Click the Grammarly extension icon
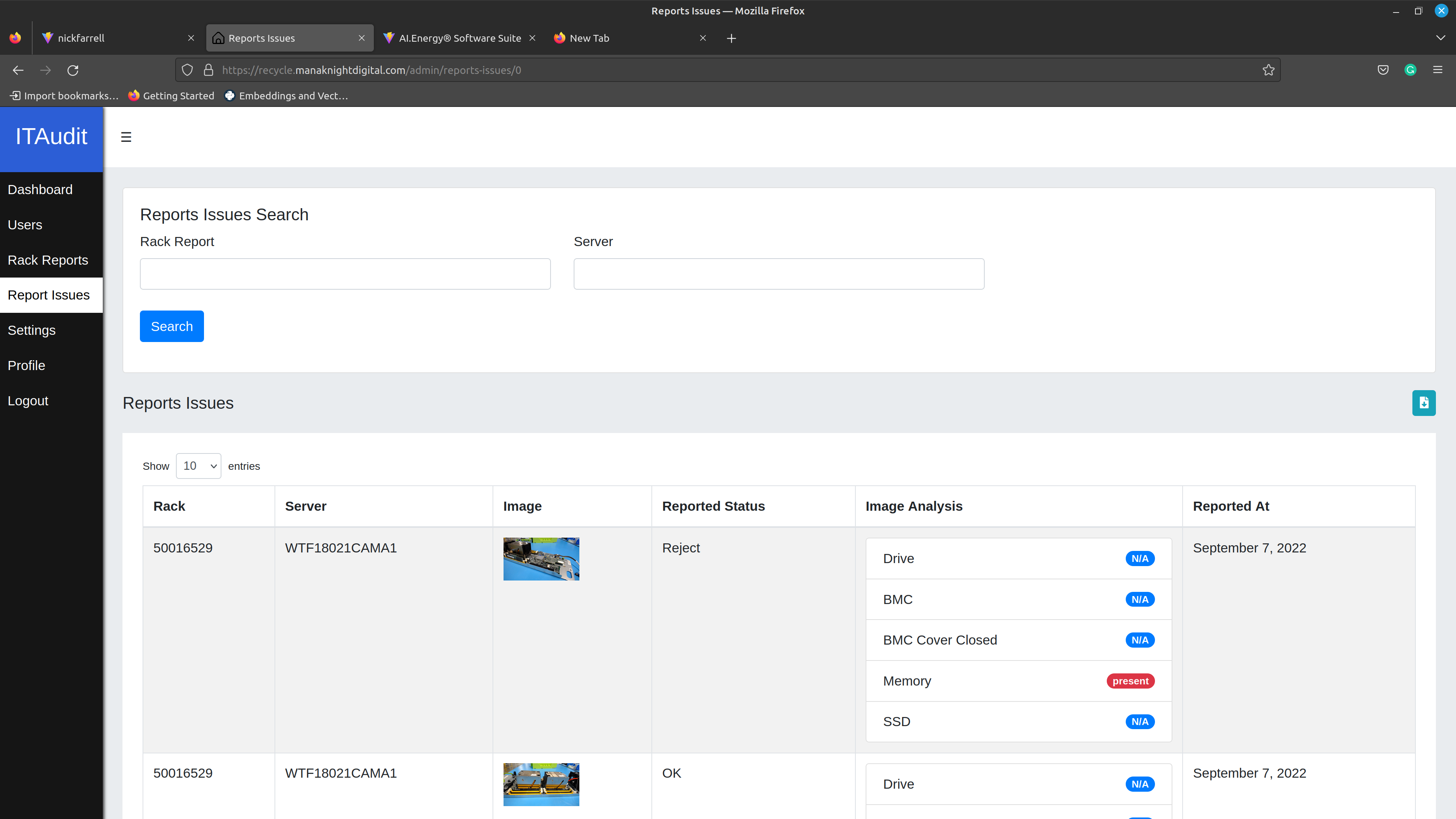 pyautogui.click(x=1410, y=70)
